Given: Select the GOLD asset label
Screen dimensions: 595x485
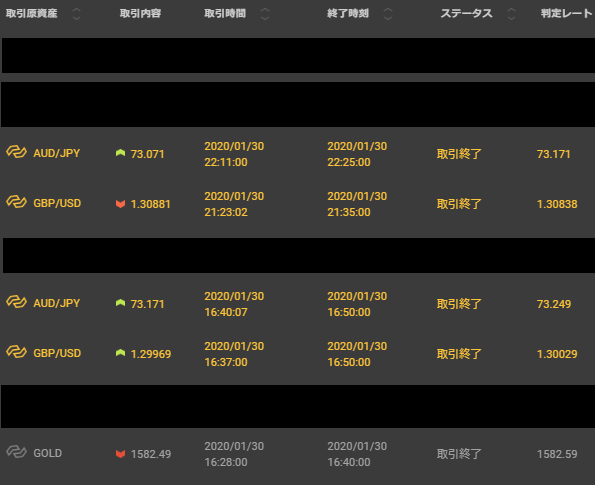Looking at the screenshot, I should click(47, 453).
